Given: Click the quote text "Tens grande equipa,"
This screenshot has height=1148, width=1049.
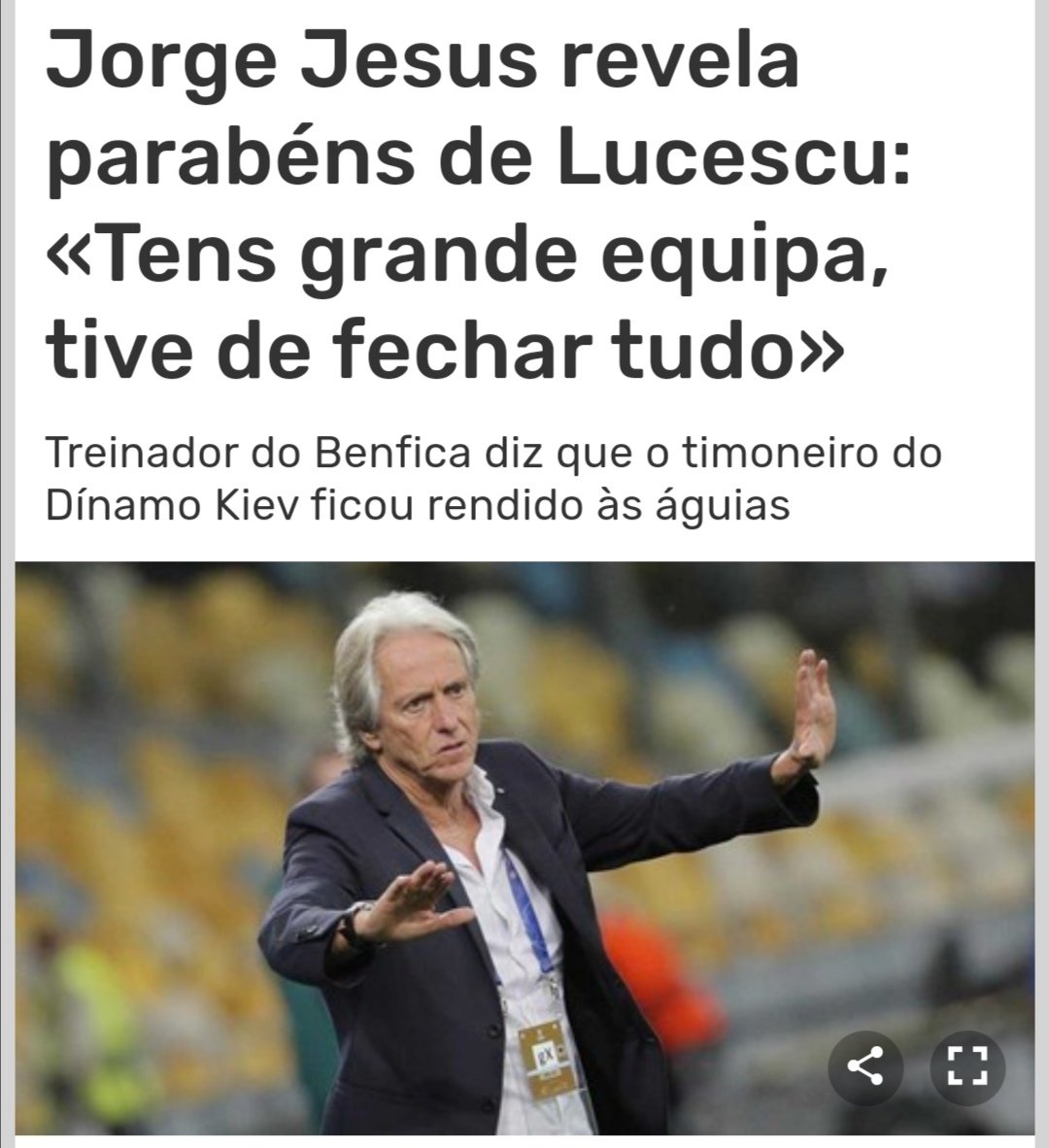Looking at the screenshot, I should pos(468,257).
